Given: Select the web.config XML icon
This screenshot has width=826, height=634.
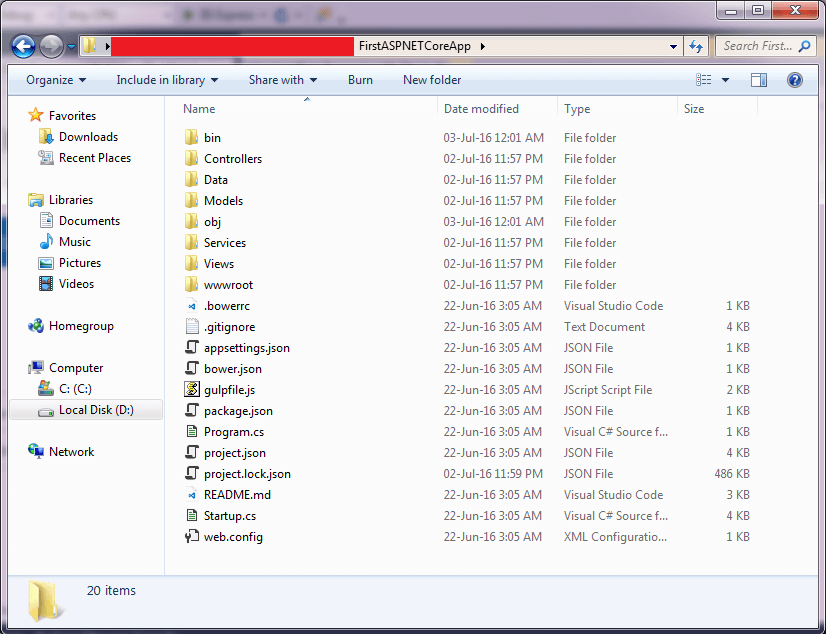Looking at the screenshot, I should [192, 537].
